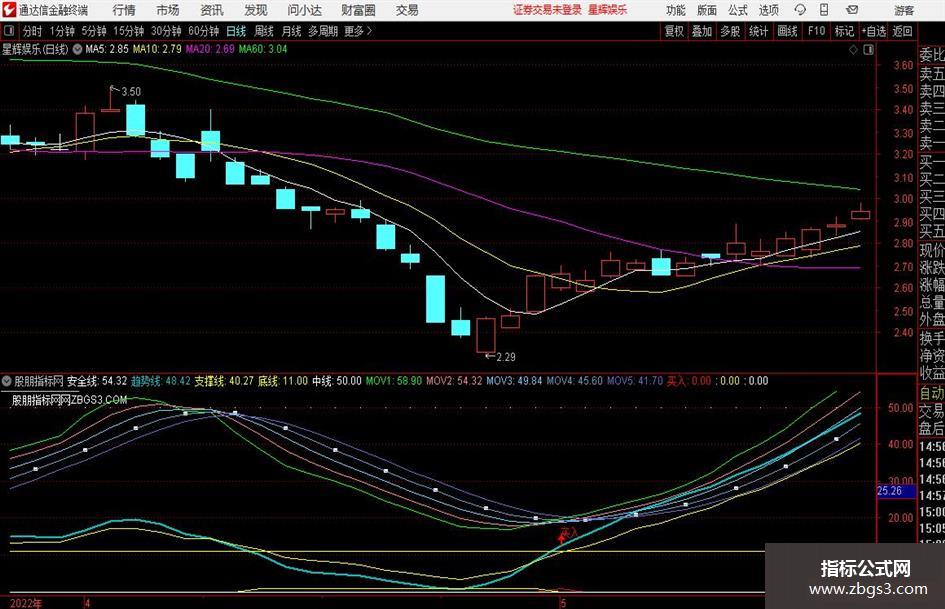The height and width of the screenshot is (609, 945).
Task: Switch to the 分时 chart tab
Action: click(33, 31)
